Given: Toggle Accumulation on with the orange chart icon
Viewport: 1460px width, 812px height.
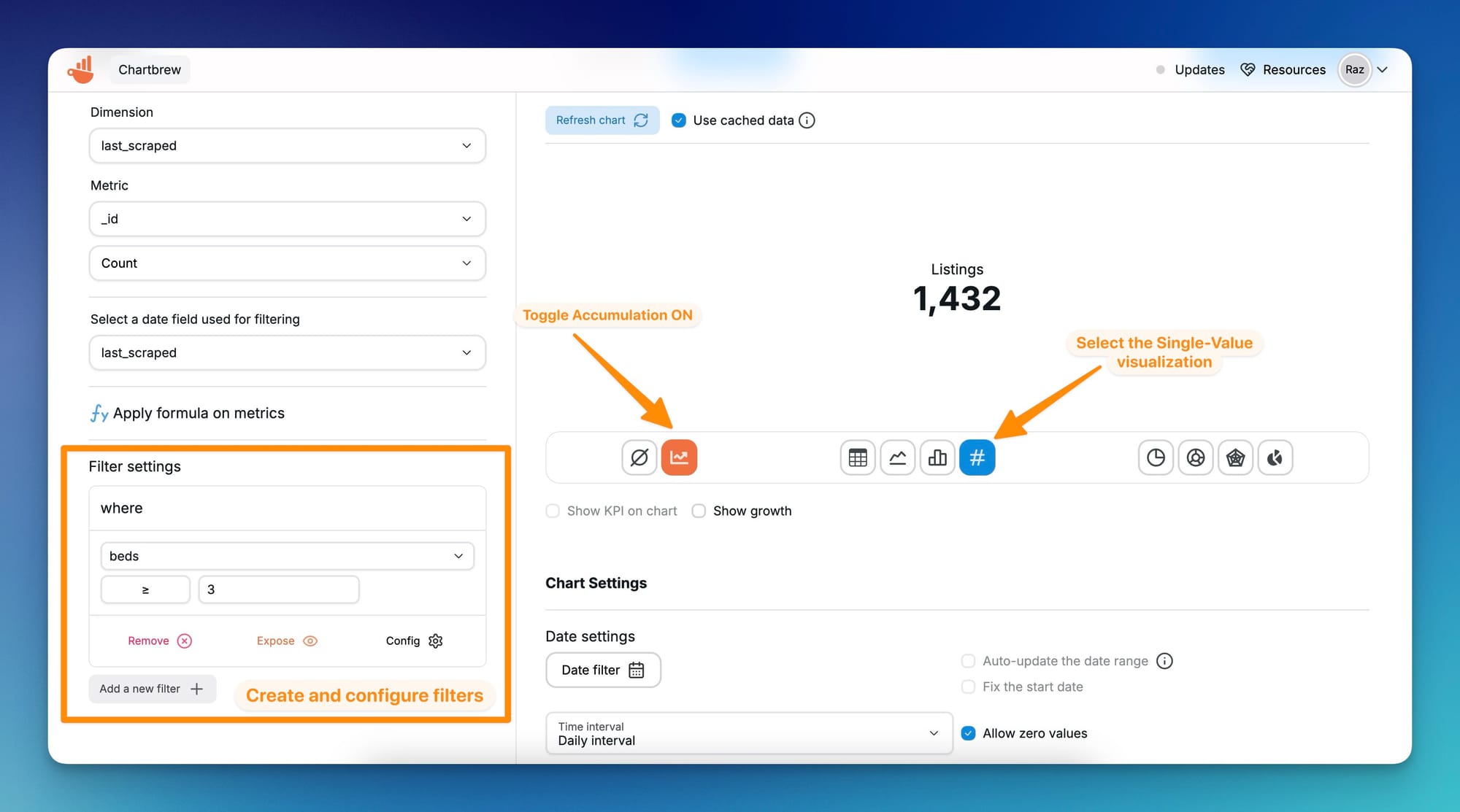Looking at the screenshot, I should click(680, 457).
